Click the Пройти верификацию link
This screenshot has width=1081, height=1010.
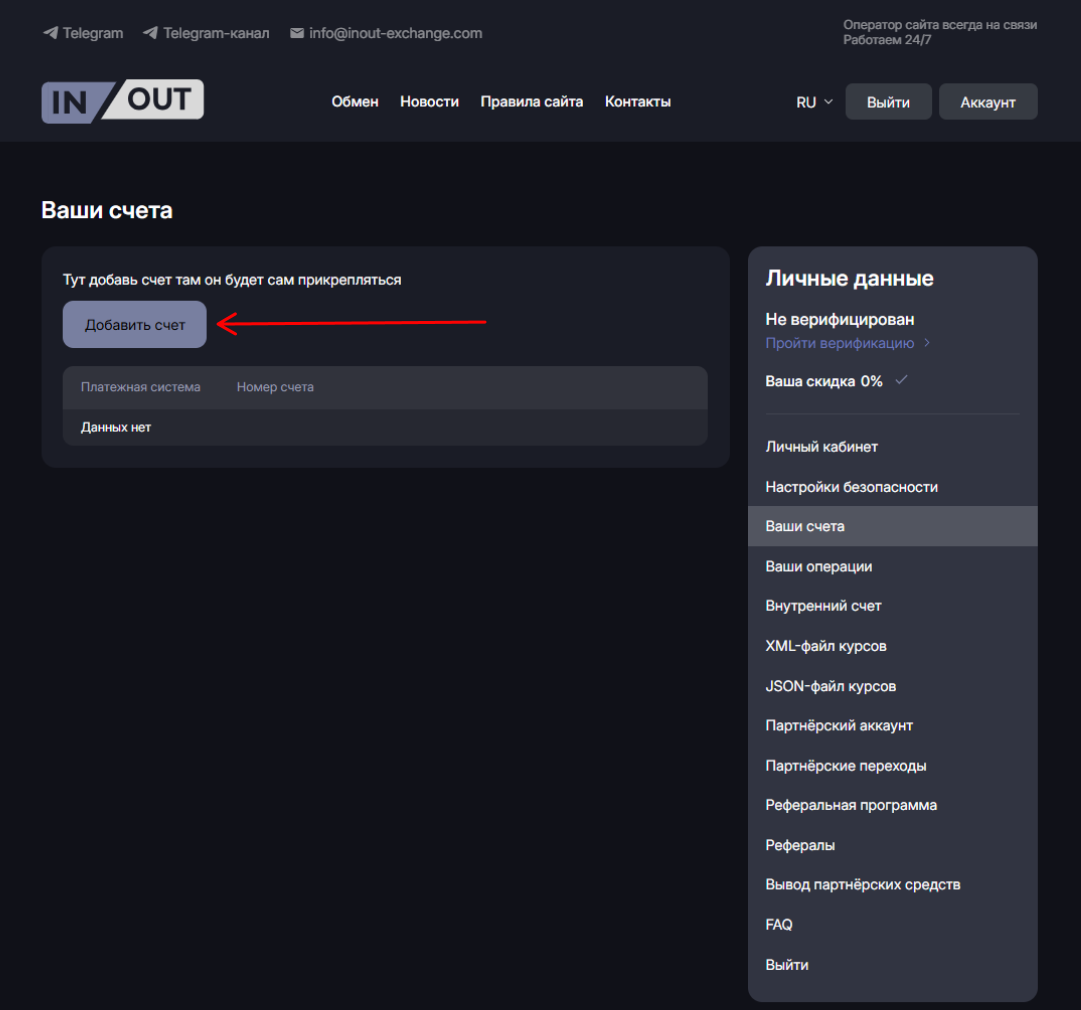839,343
